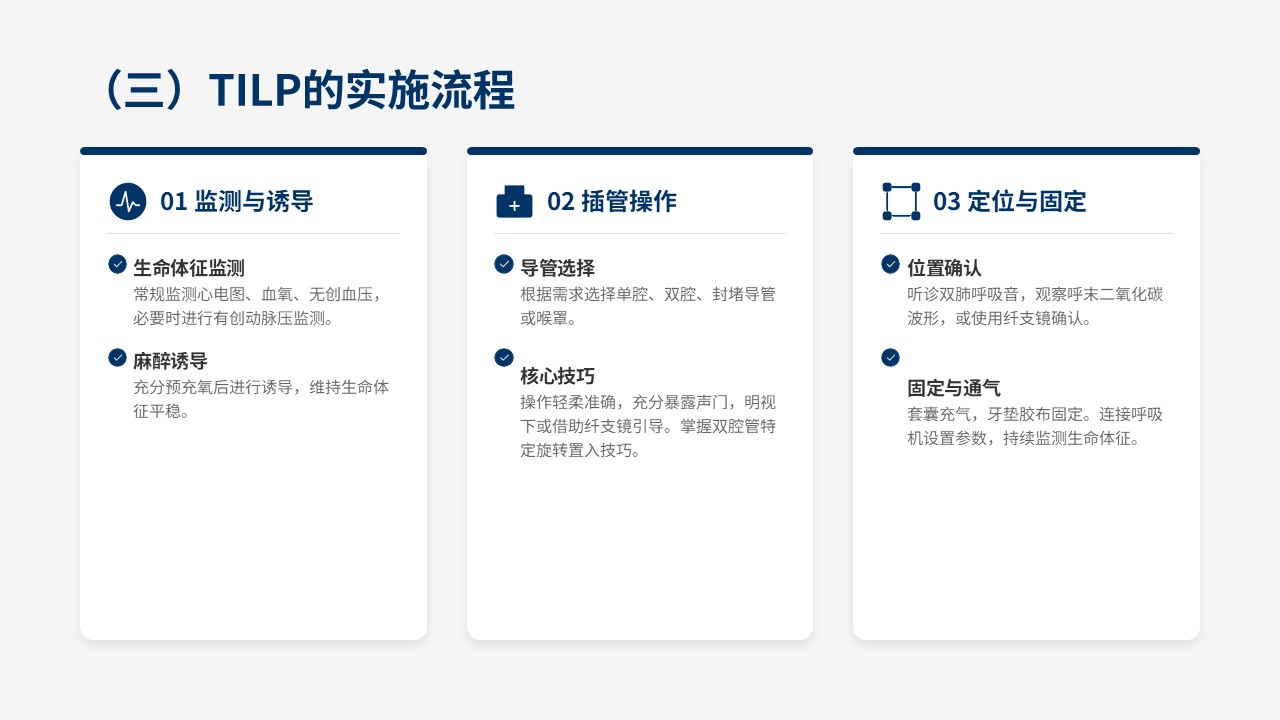Click the heartbeat pulse icon beside 监测与诱导

coord(128,201)
